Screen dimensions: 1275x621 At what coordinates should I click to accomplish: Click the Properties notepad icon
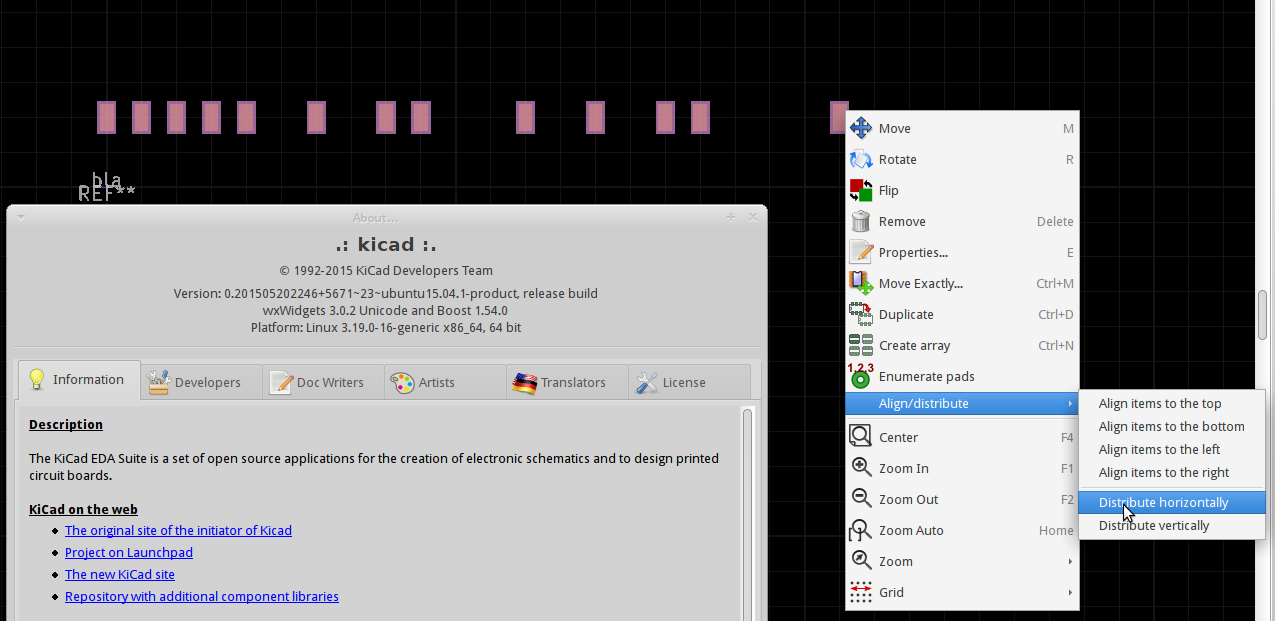(x=860, y=252)
